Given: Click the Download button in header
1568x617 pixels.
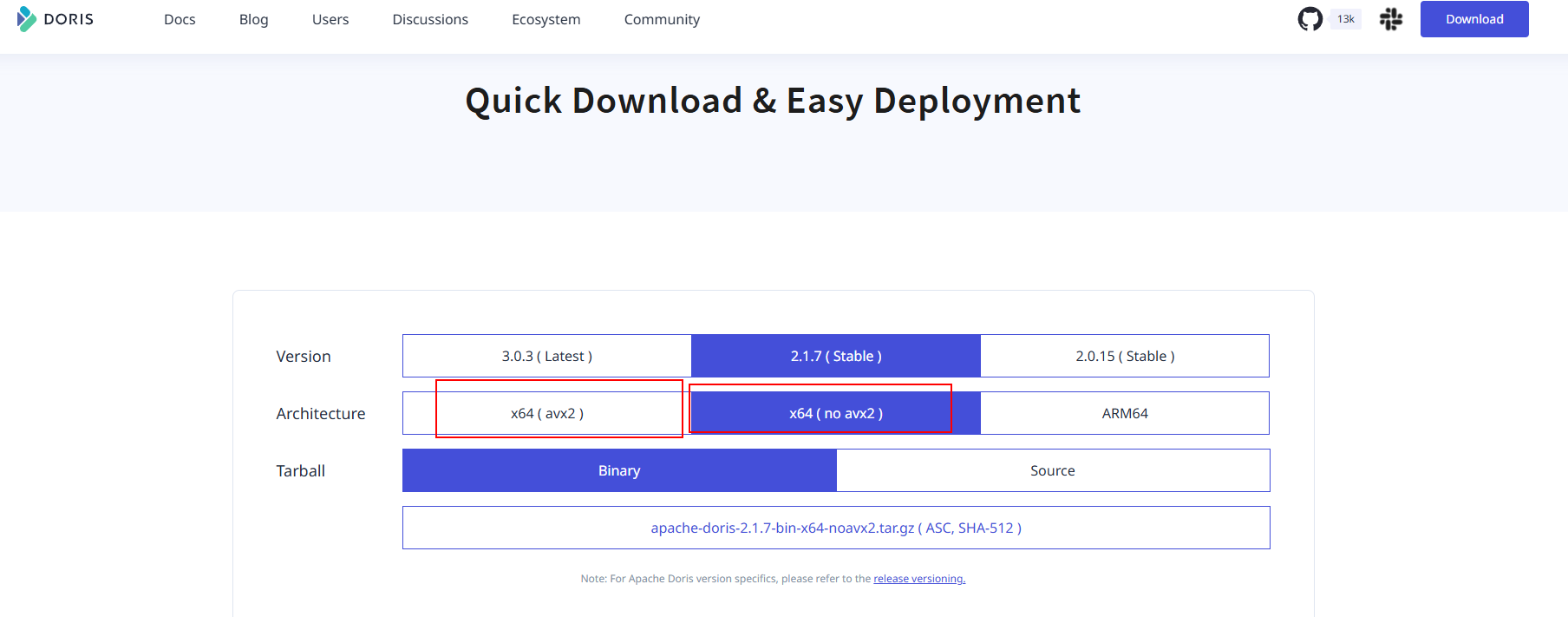Looking at the screenshot, I should click(x=1474, y=19).
